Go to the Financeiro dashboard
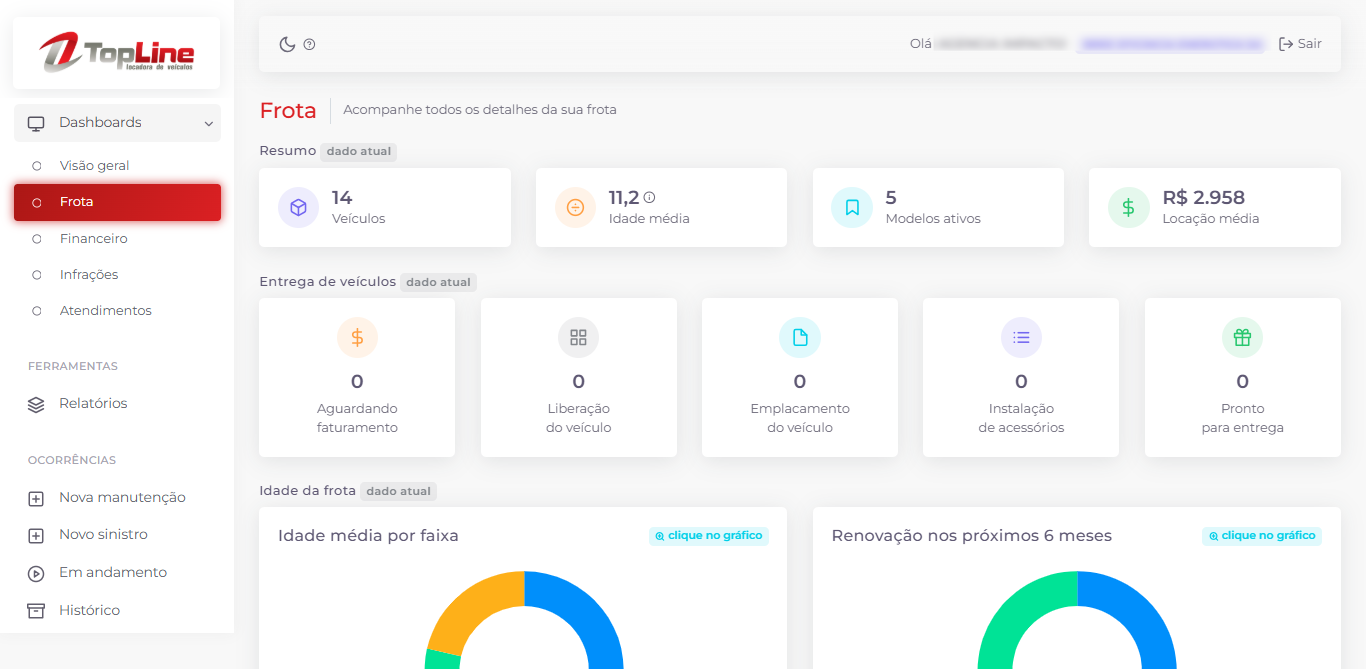1366x669 pixels. (93, 239)
